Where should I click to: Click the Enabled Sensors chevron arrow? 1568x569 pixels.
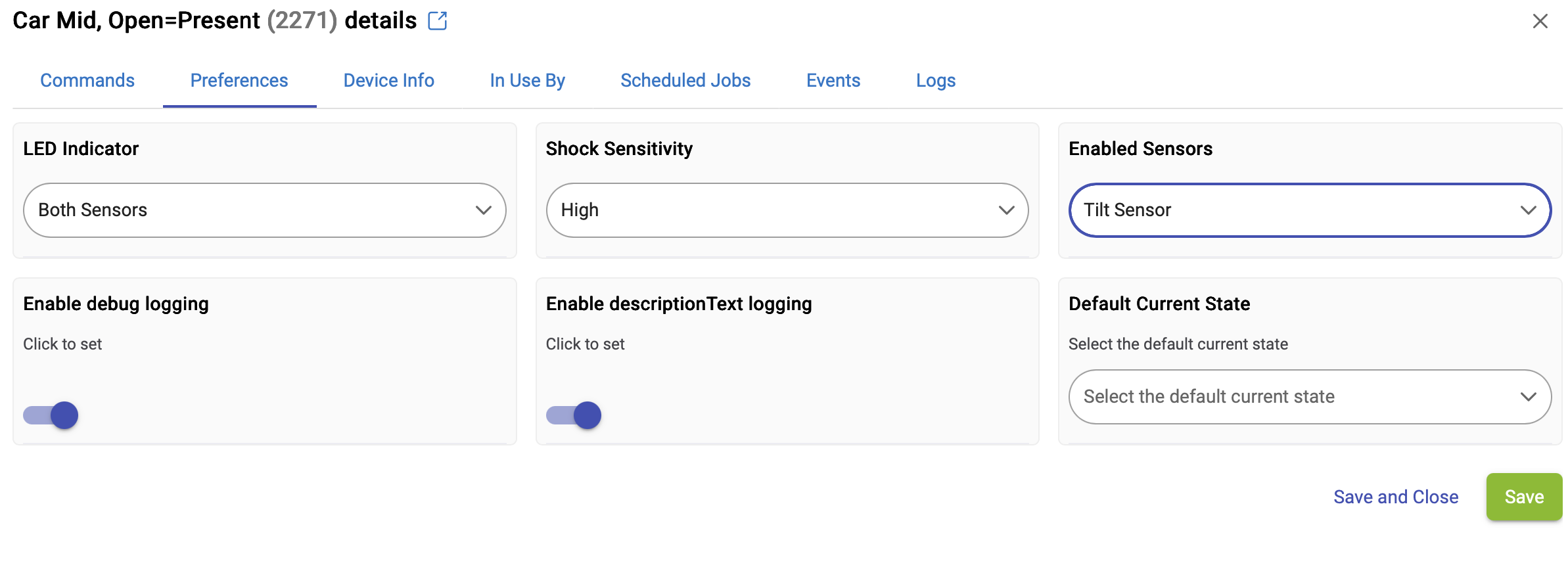click(x=1529, y=210)
